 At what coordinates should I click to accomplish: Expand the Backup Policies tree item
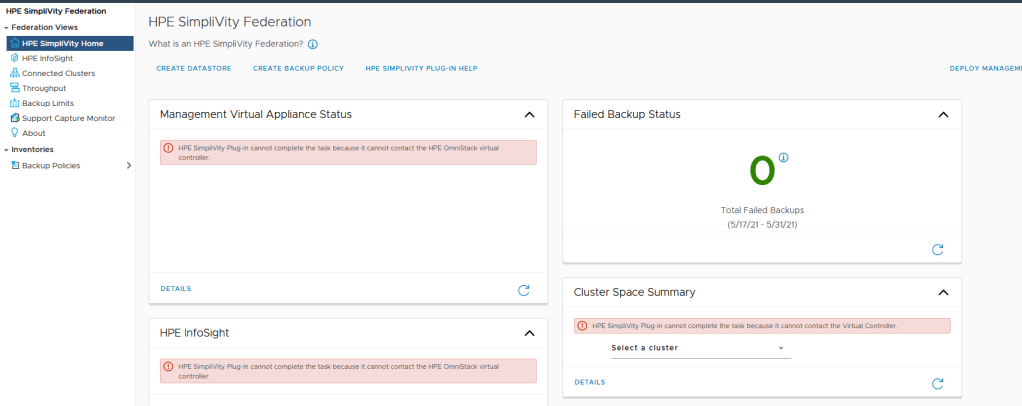(x=129, y=166)
